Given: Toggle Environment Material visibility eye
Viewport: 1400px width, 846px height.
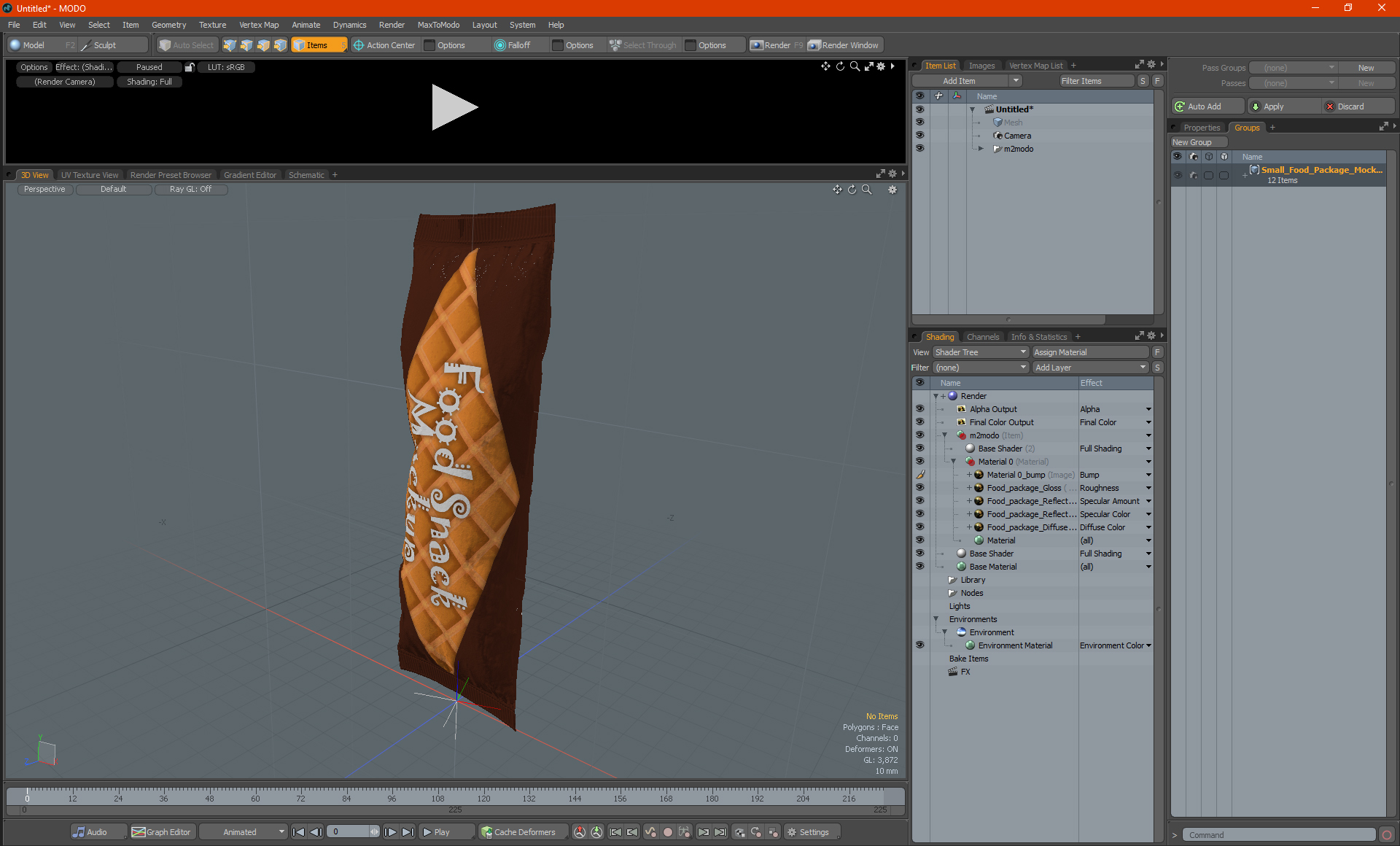Looking at the screenshot, I should pos(919,645).
